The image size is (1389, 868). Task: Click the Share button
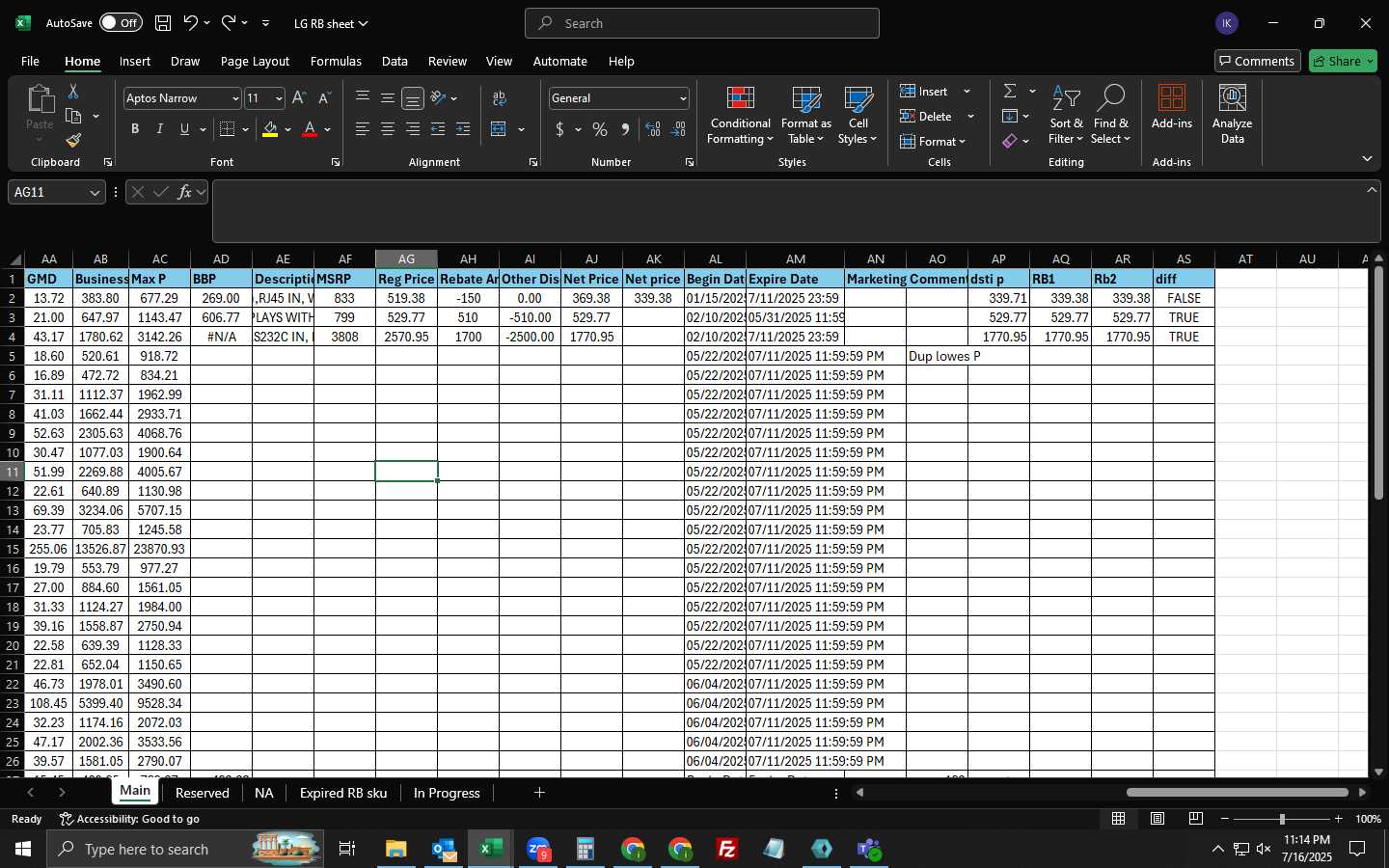click(x=1343, y=61)
